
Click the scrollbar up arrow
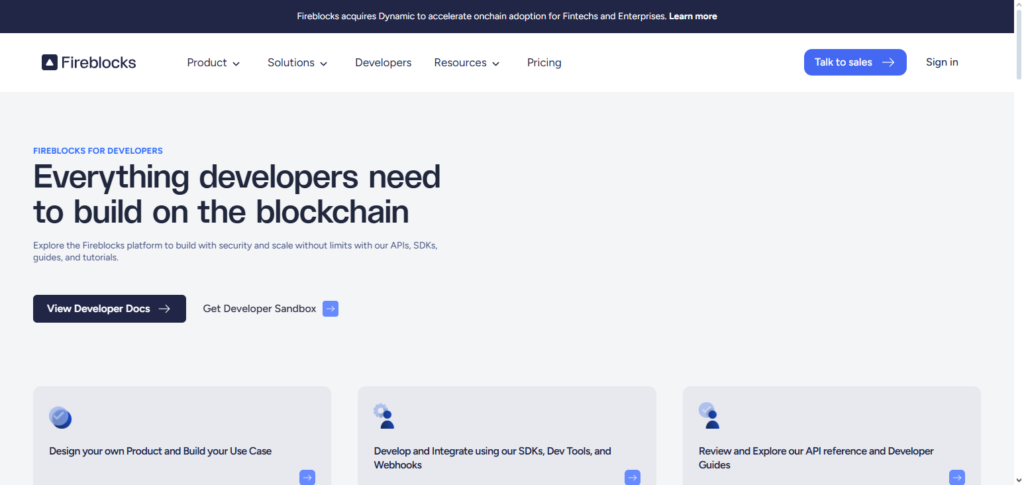pyautogui.click(x=1019, y=5)
